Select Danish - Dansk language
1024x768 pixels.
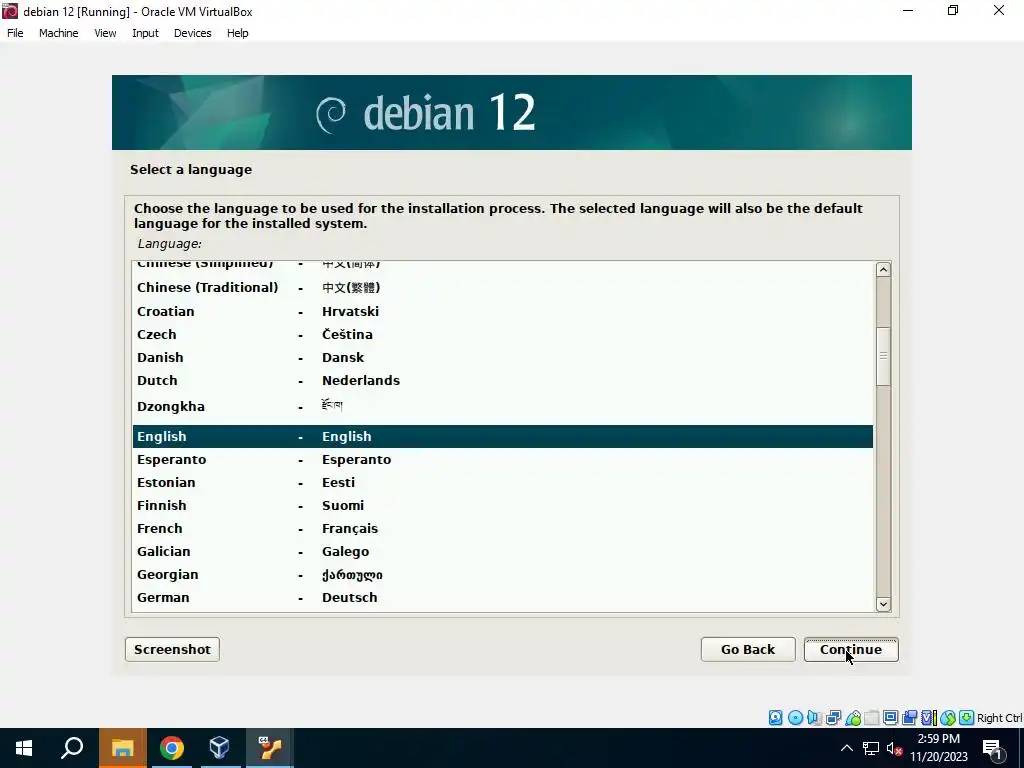click(502, 357)
